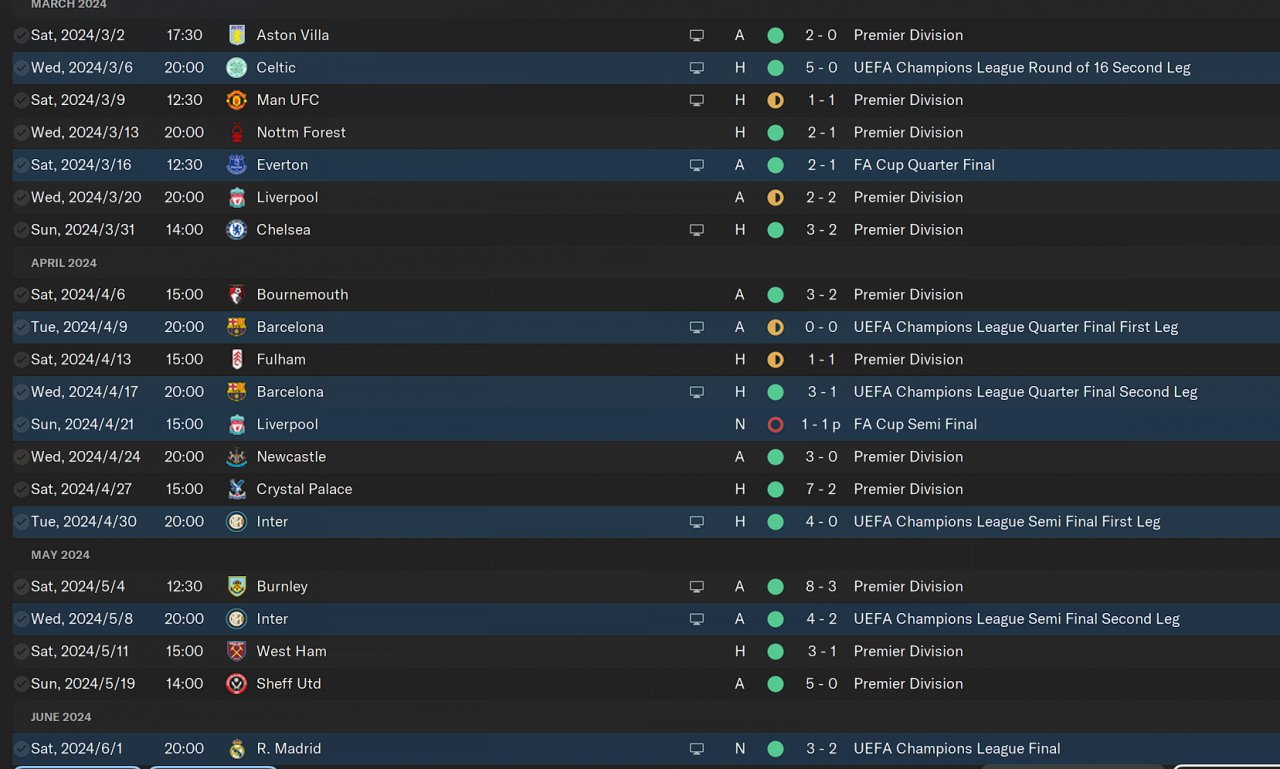Open the UEFA Champions League Final competition link

pos(957,748)
